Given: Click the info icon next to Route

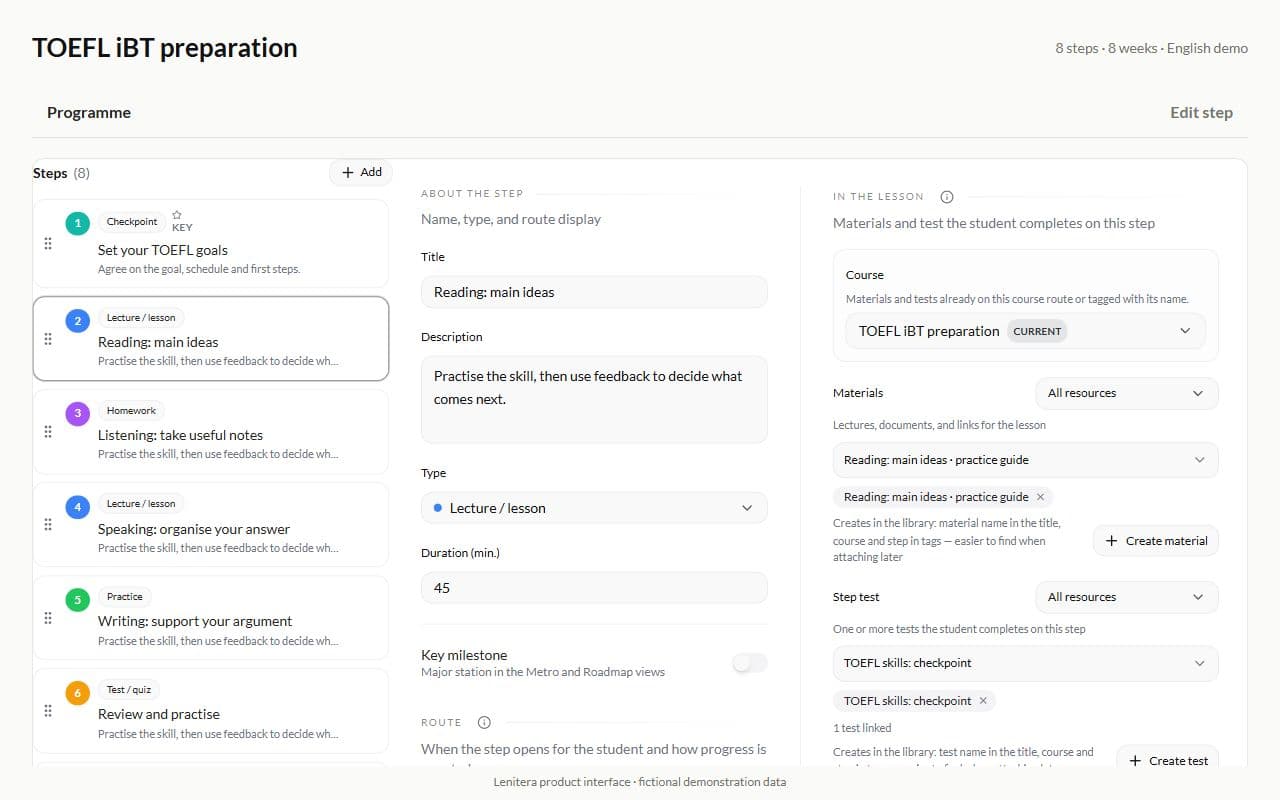Looking at the screenshot, I should [484, 722].
